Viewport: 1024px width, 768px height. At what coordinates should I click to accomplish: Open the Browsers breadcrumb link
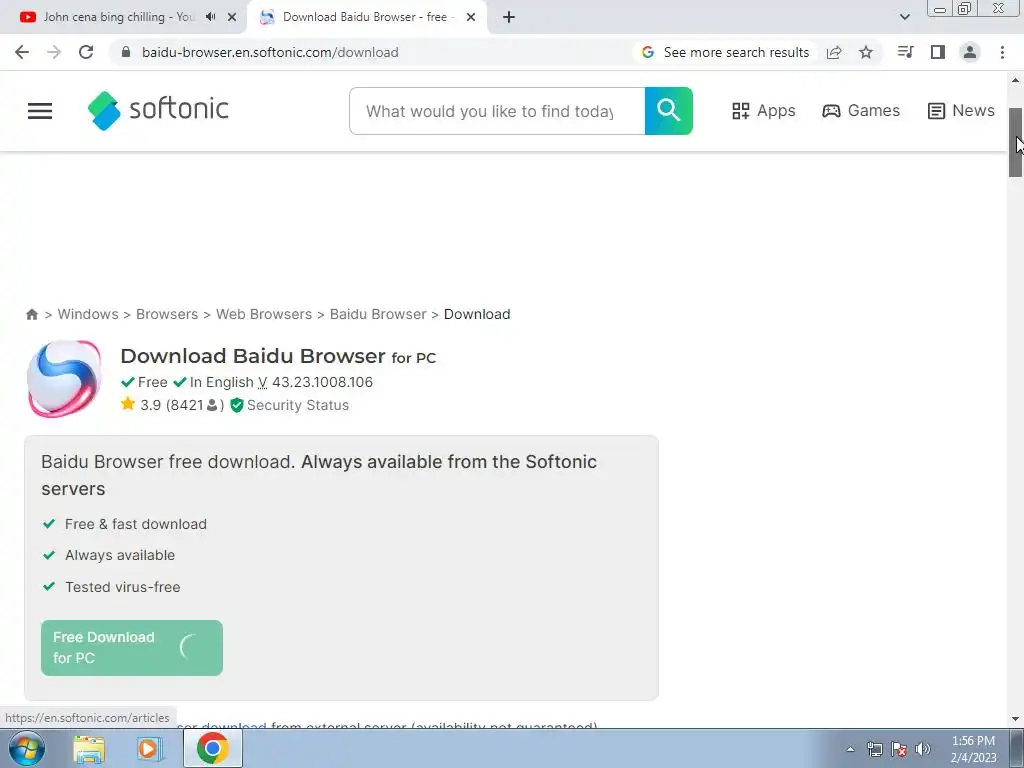point(167,314)
